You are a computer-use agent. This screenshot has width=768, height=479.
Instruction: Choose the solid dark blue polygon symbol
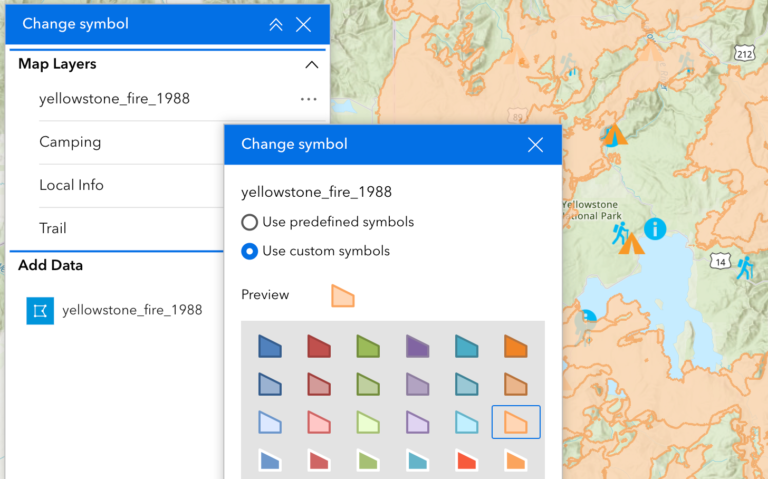[x=270, y=347]
